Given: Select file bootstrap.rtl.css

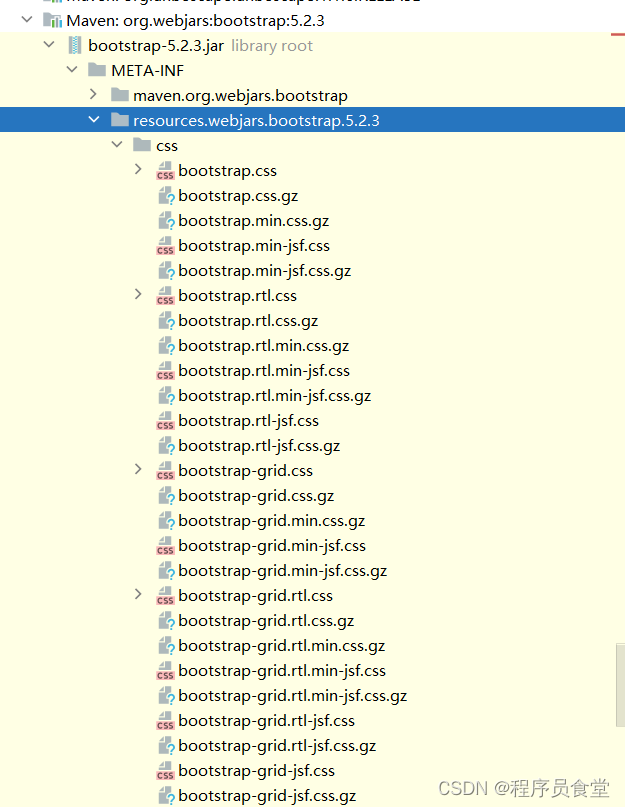Looking at the screenshot, I should [x=238, y=295].
